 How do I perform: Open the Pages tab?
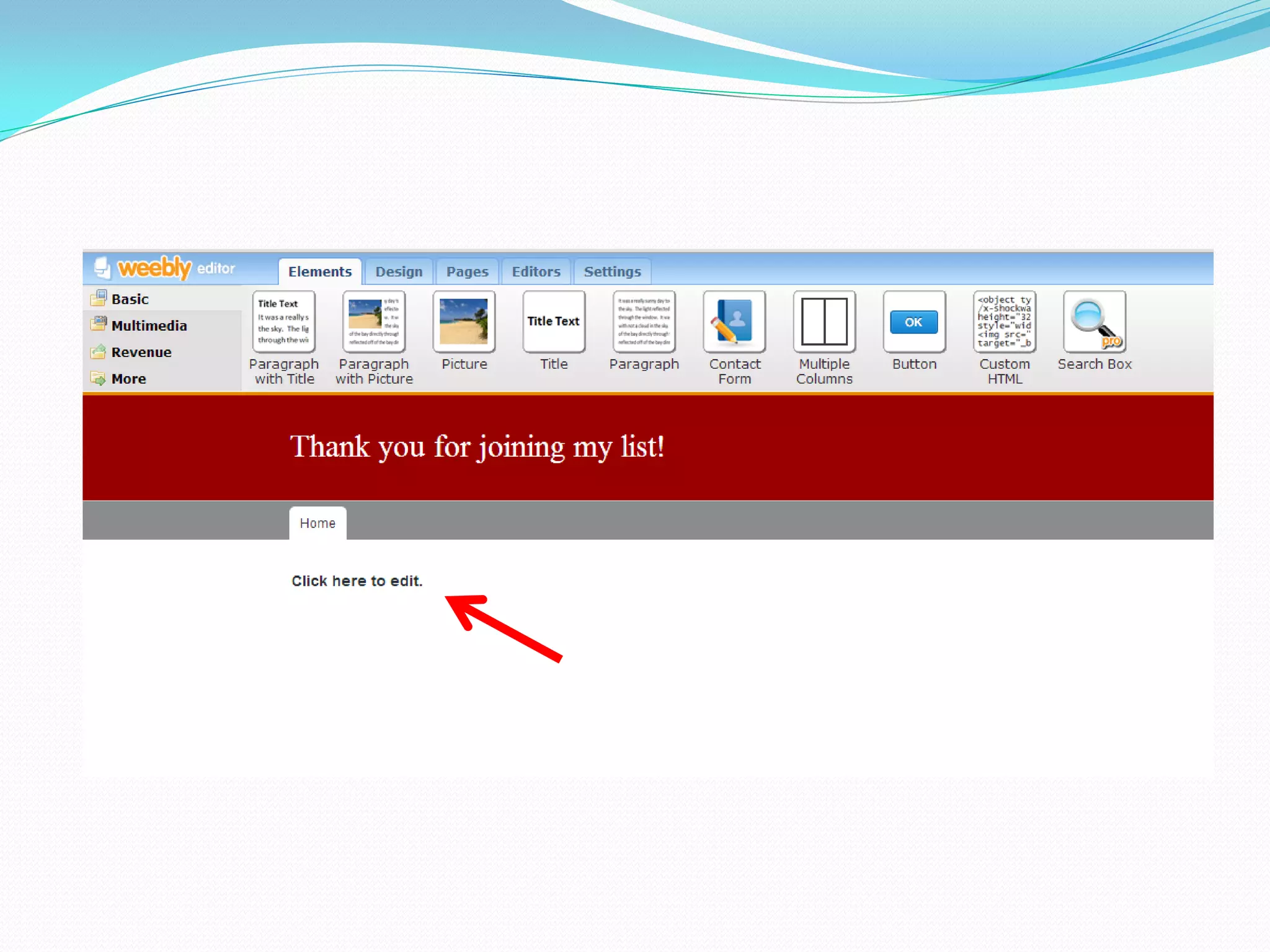tap(467, 271)
